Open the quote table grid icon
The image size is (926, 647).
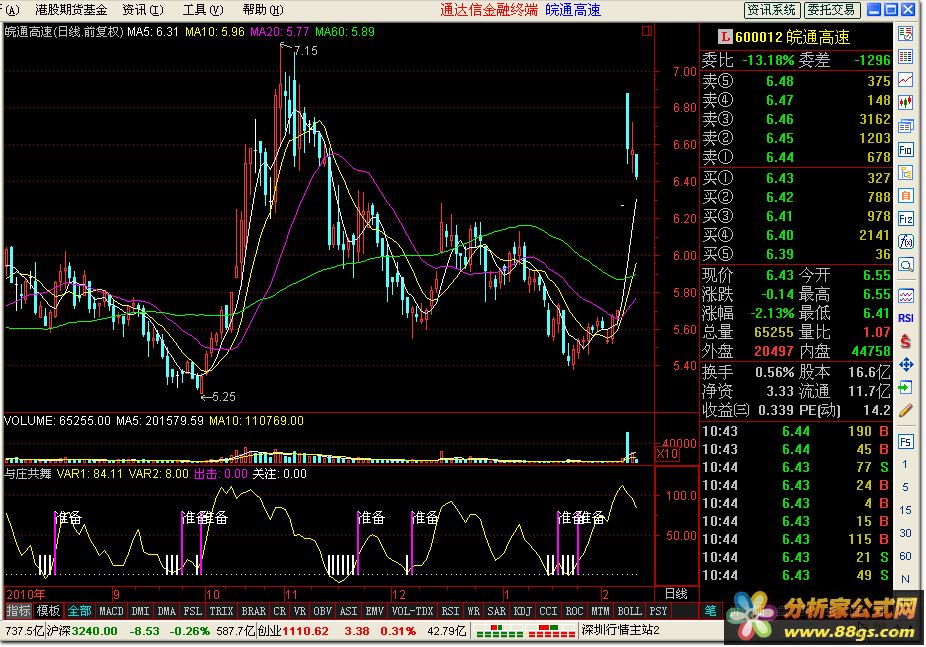pyautogui.click(x=905, y=57)
